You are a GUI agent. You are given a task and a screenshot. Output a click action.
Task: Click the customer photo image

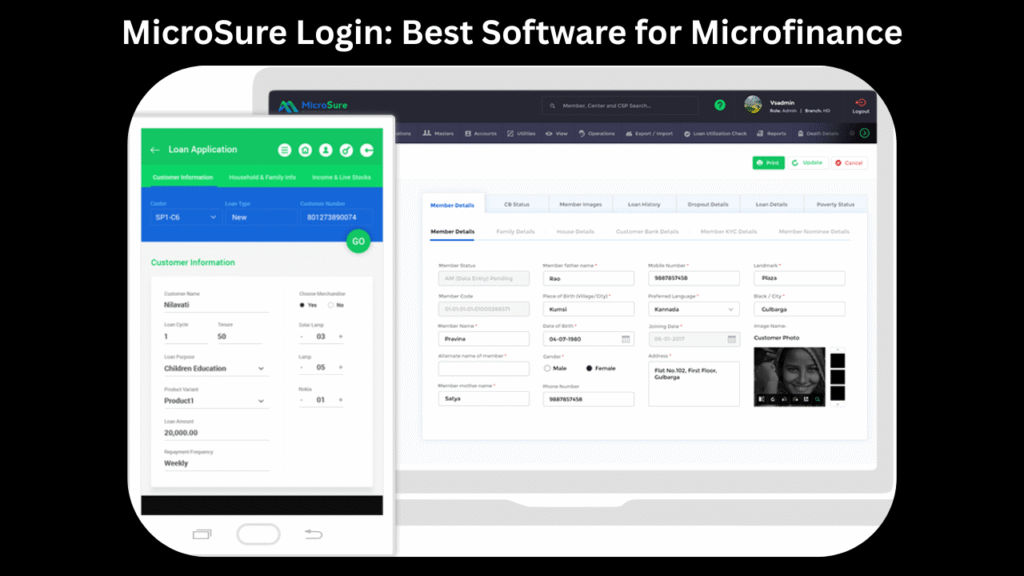[789, 377]
